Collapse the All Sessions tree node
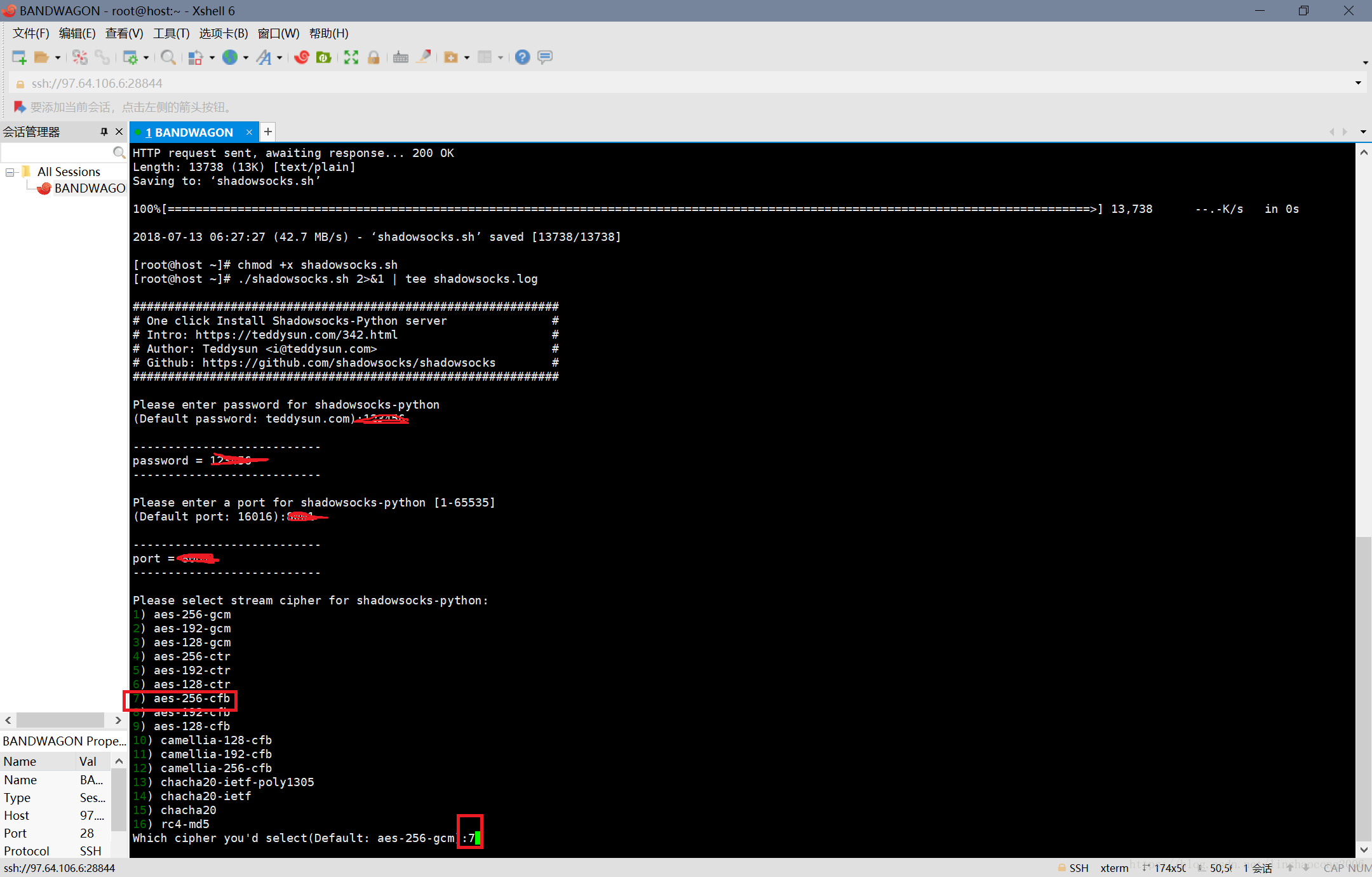 coord(10,172)
